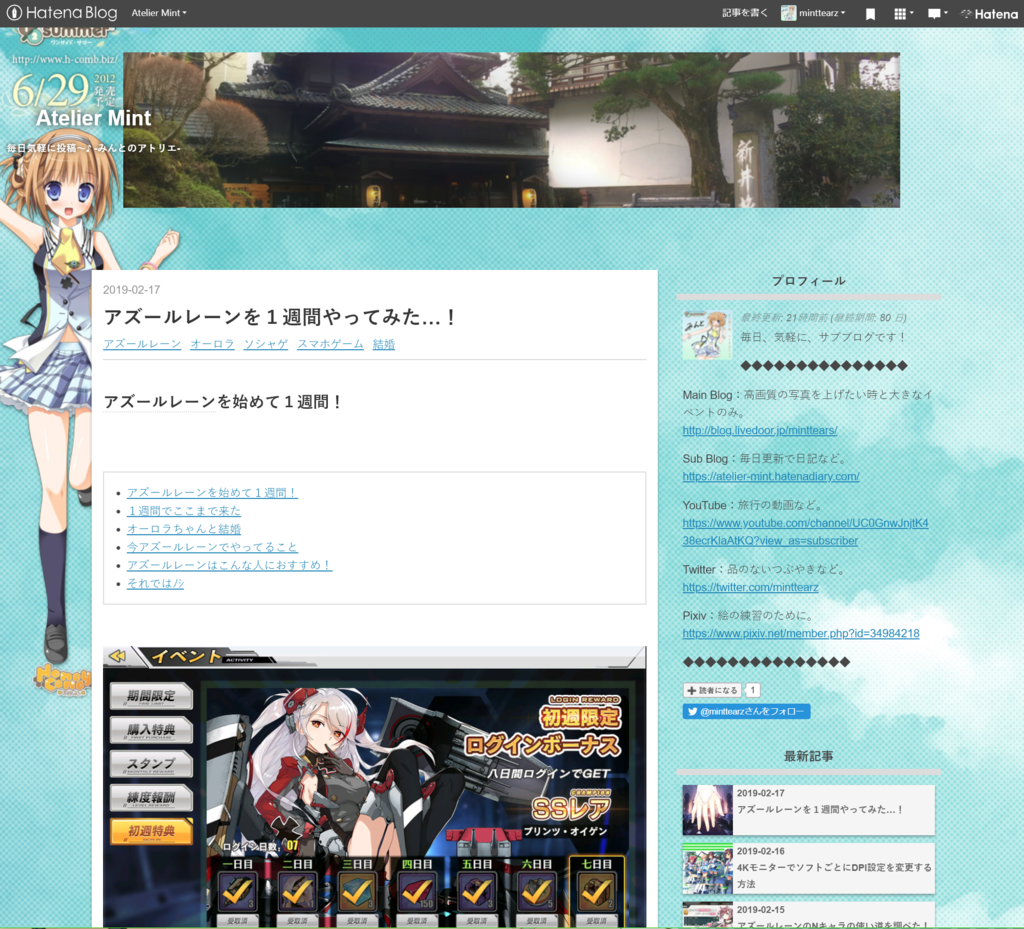
Task: Click the Twitter follow @minttearz button
Action: (x=746, y=711)
